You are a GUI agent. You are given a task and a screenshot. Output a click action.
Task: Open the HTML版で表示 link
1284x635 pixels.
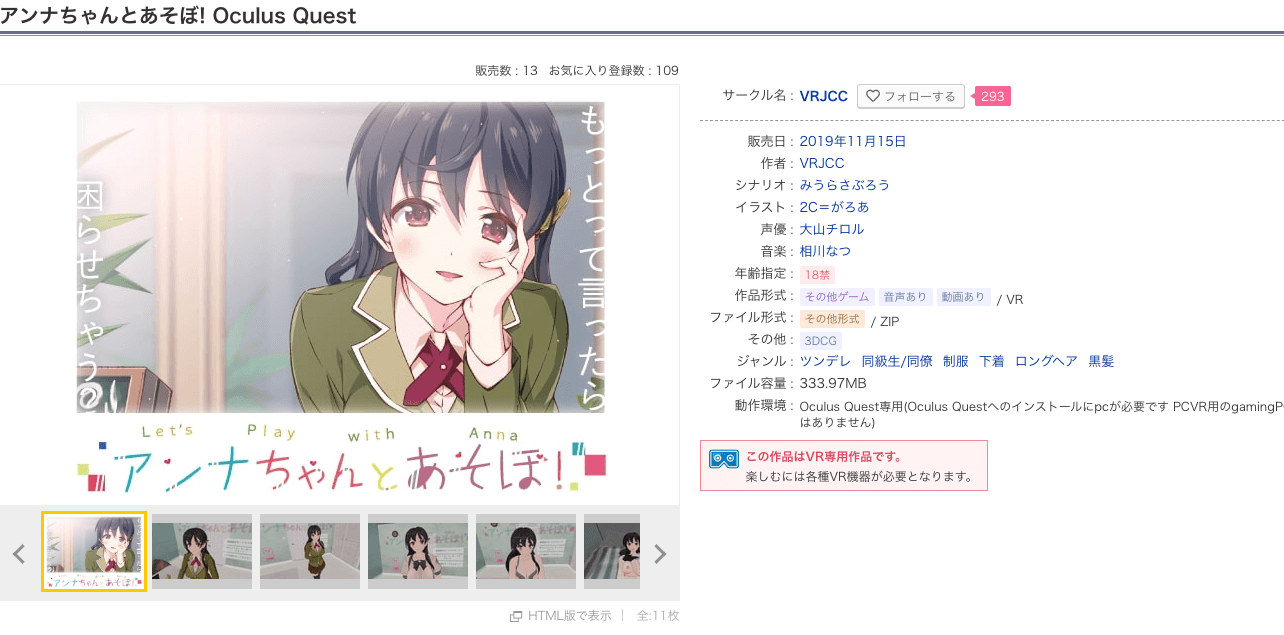tap(569, 616)
